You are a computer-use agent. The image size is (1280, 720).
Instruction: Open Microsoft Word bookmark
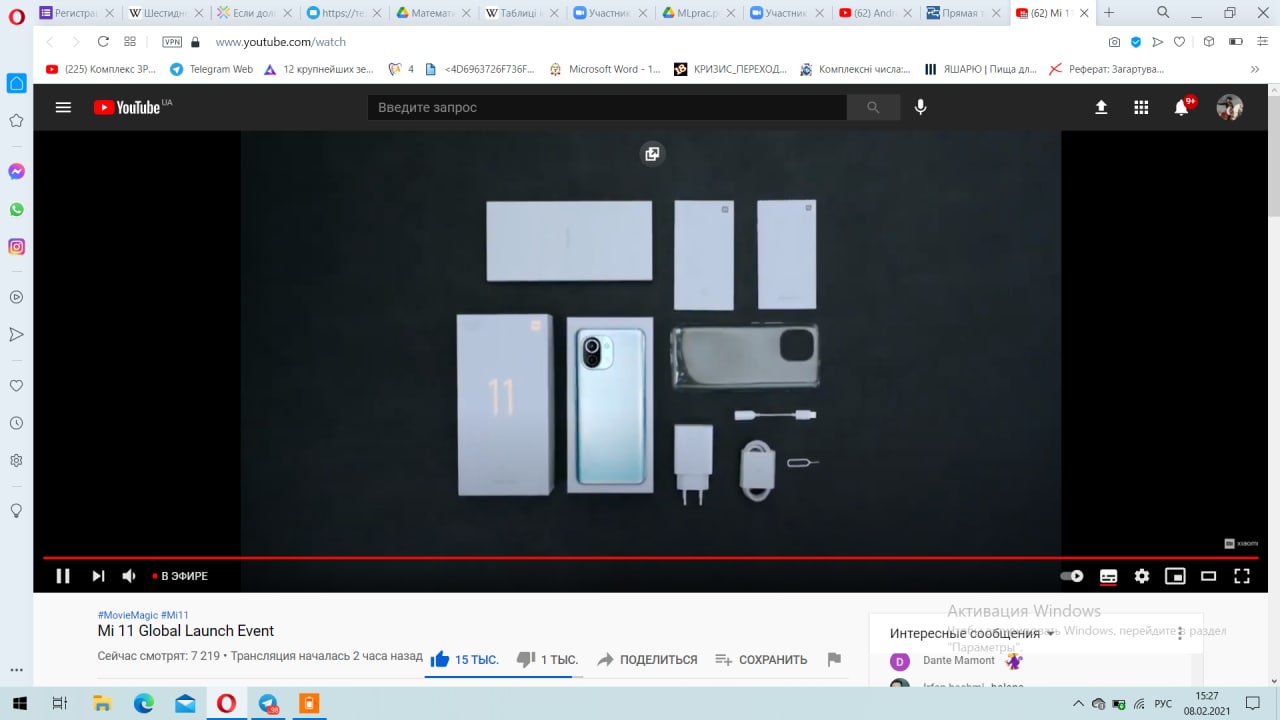[x=605, y=69]
